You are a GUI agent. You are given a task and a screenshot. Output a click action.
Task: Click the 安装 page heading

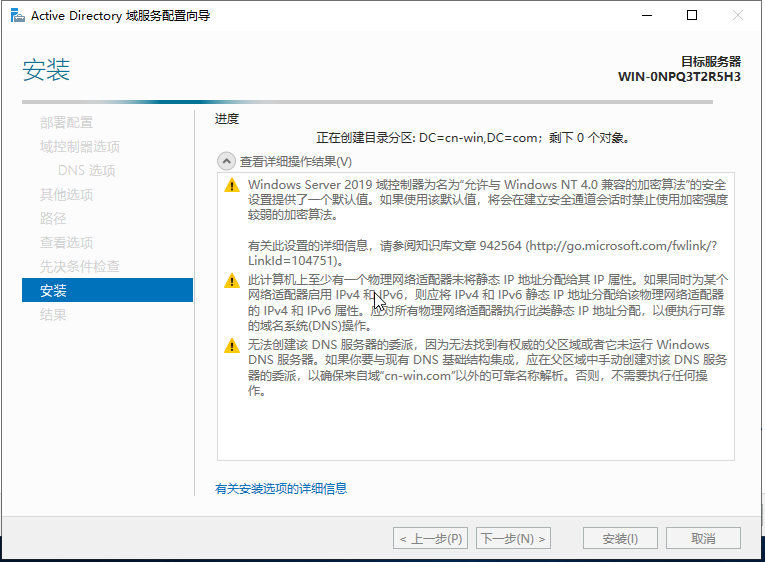(46, 69)
